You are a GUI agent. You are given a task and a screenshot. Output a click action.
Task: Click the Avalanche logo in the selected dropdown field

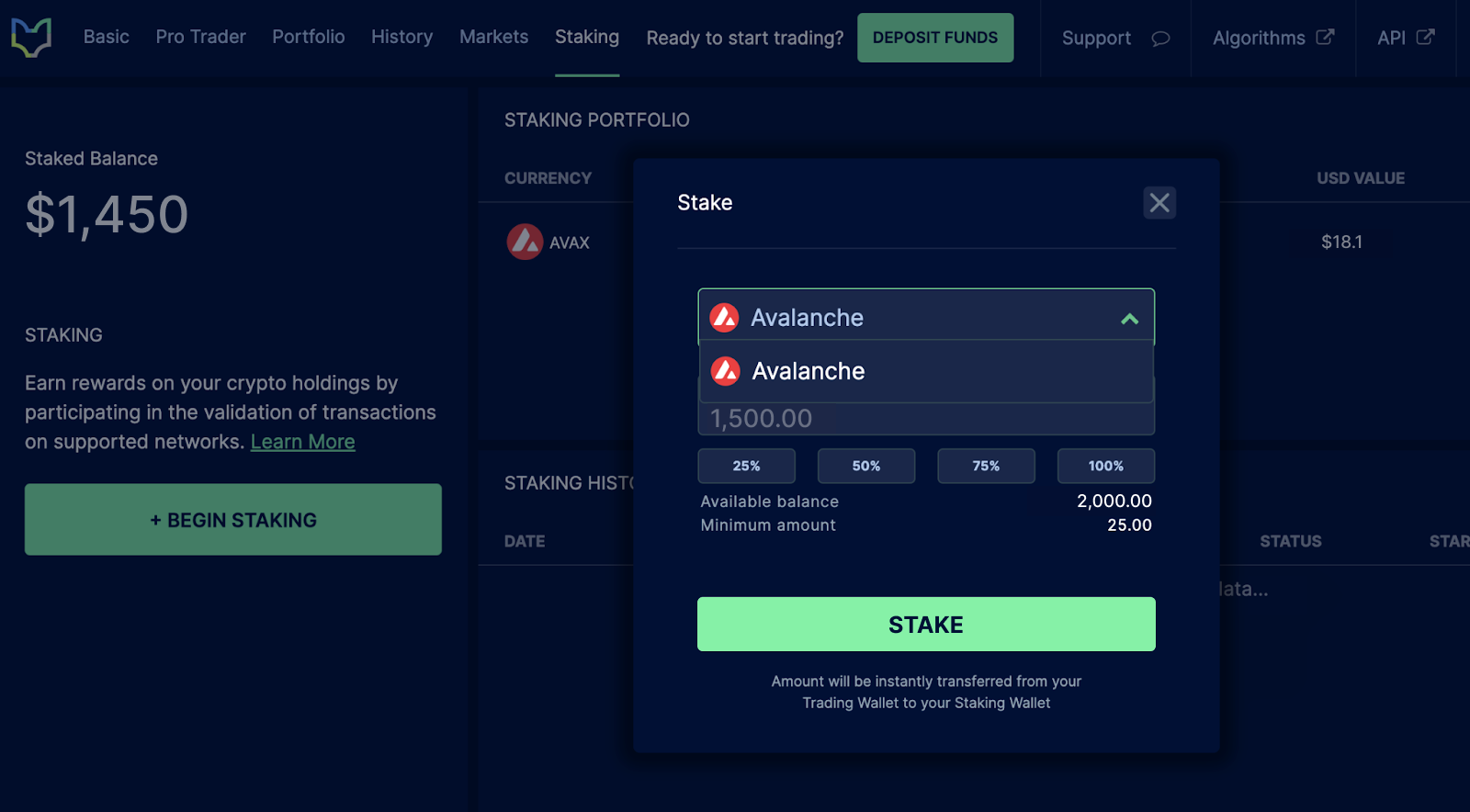pyautogui.click(x=724, y=317)
